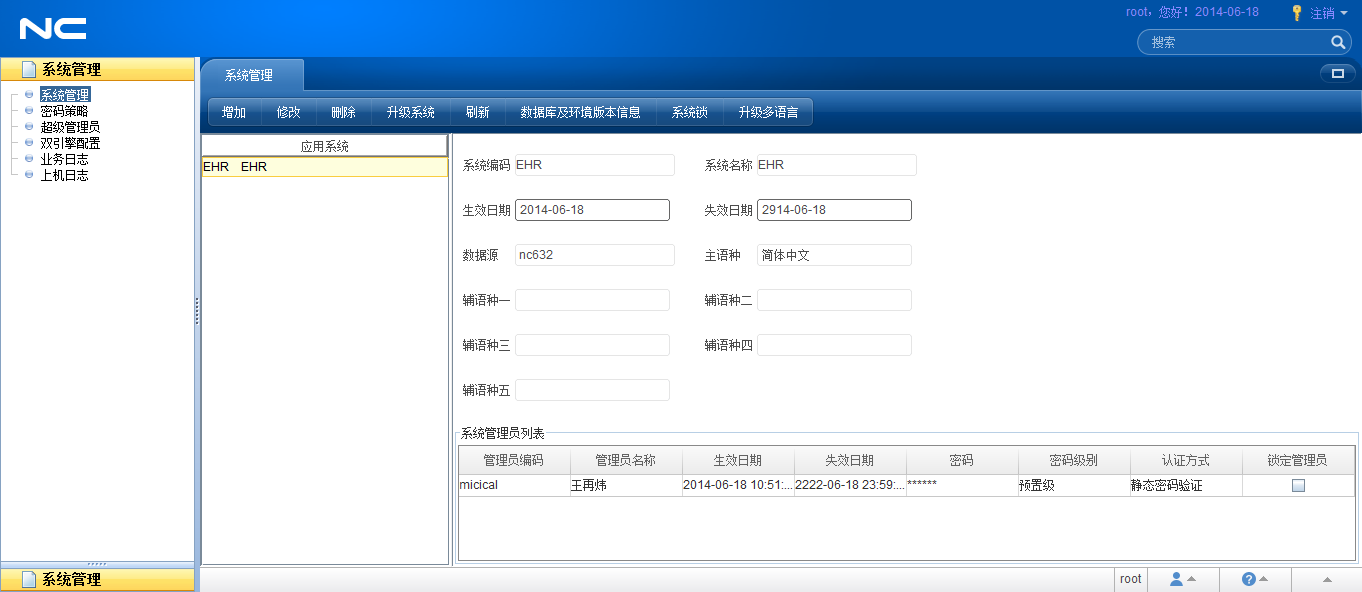Click the search magnifier icon
This screenshot has width=1362, height=592.
coord(1338,42)
